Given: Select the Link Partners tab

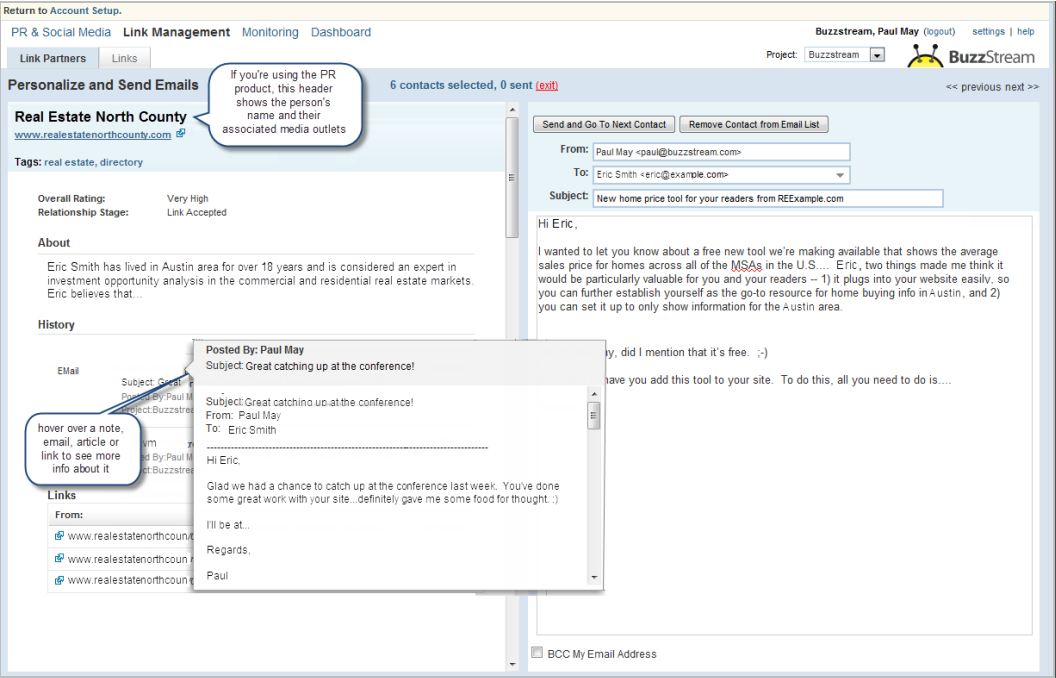Looking at the screenshot, I should pyautogui.click(x=53, y=58).
